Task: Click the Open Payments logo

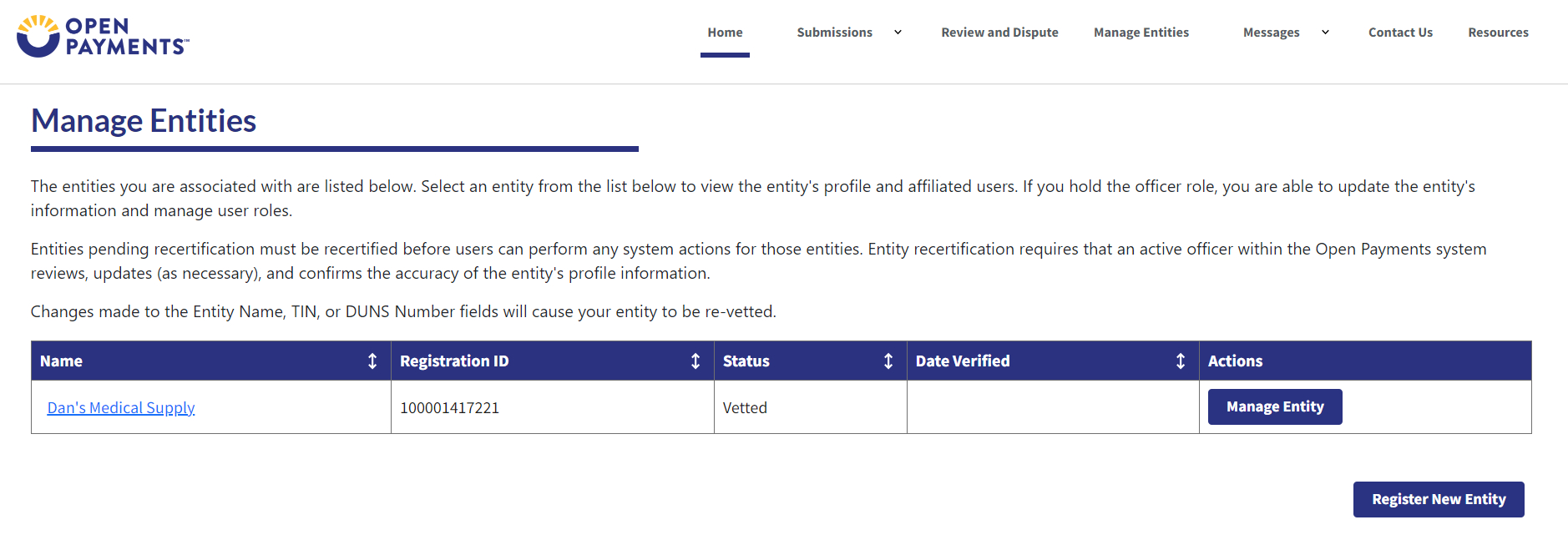Action: pos(103,36)
